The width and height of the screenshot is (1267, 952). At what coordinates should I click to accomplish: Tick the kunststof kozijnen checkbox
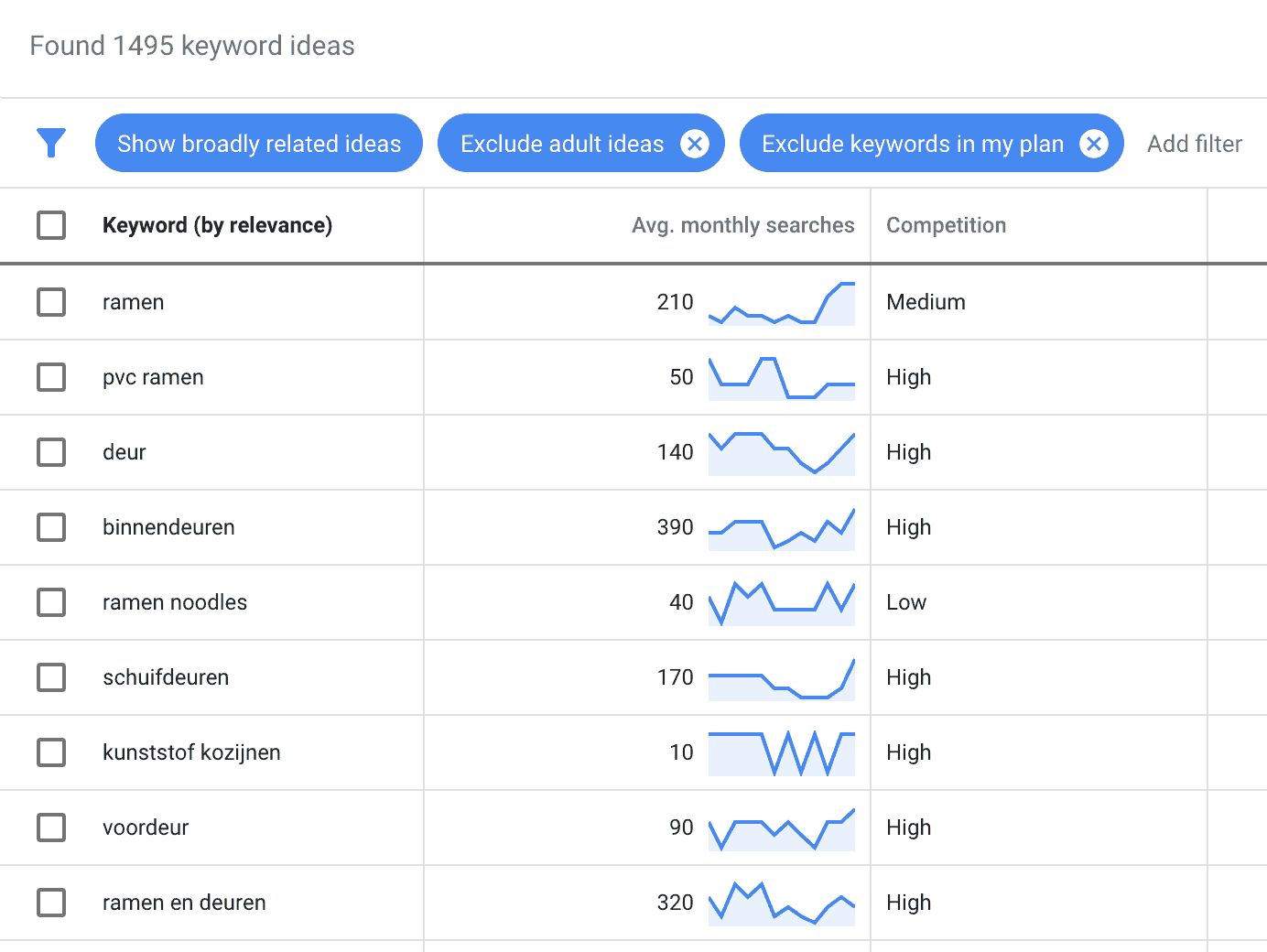click(x=51, y=752)
